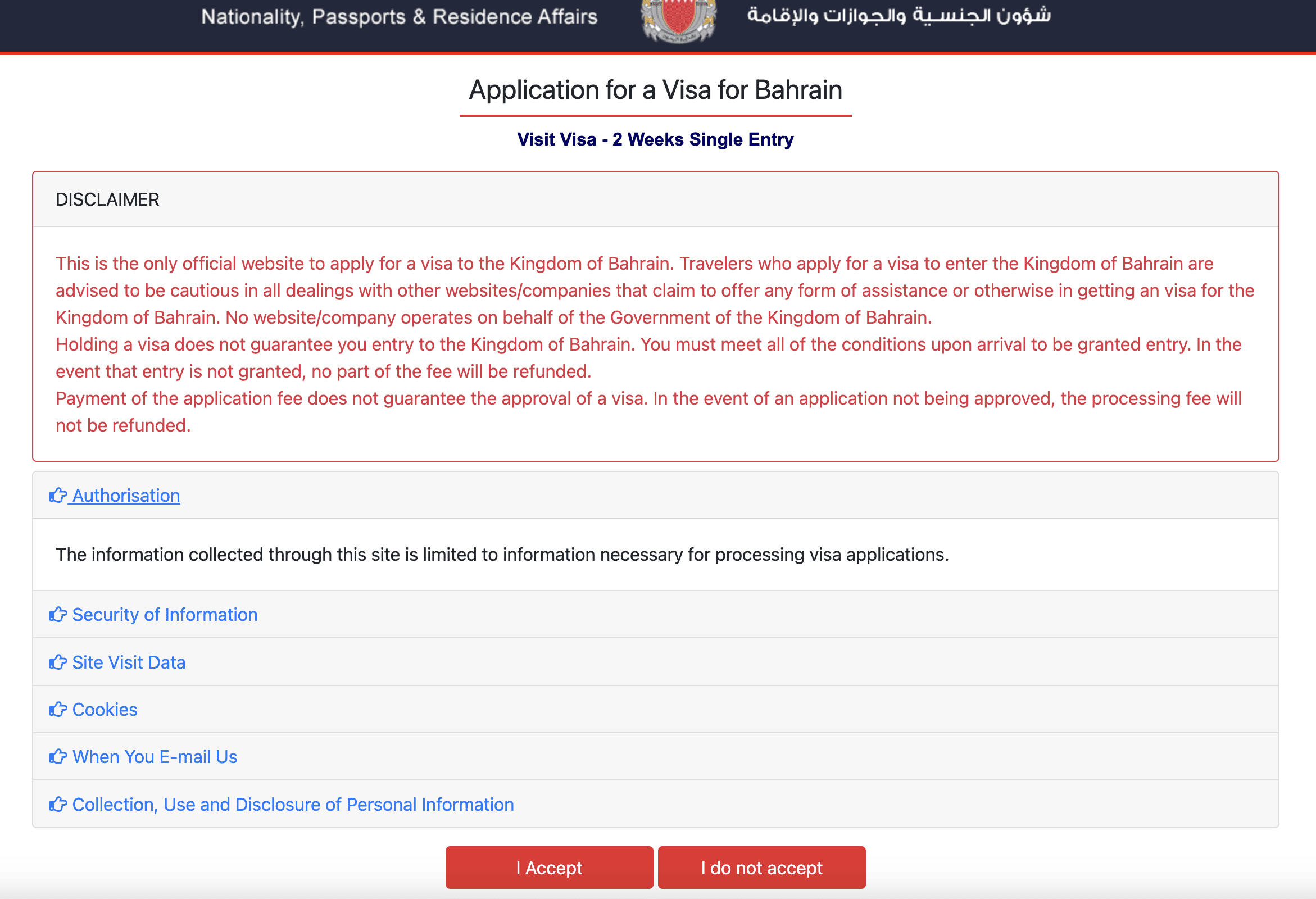
Task: Click the hand icon beside When You E-mail Us
Action: pos(58,757)
